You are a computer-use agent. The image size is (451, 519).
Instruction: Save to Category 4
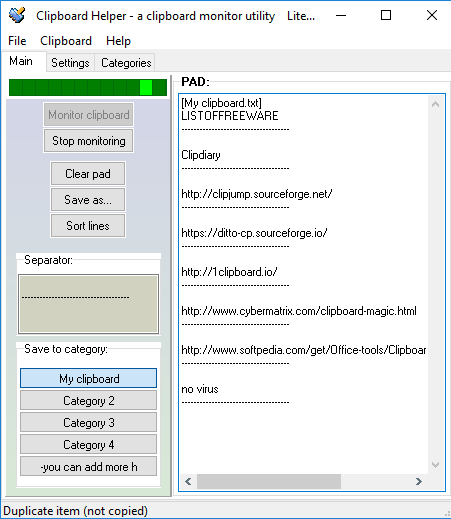[x=88, y=445]
